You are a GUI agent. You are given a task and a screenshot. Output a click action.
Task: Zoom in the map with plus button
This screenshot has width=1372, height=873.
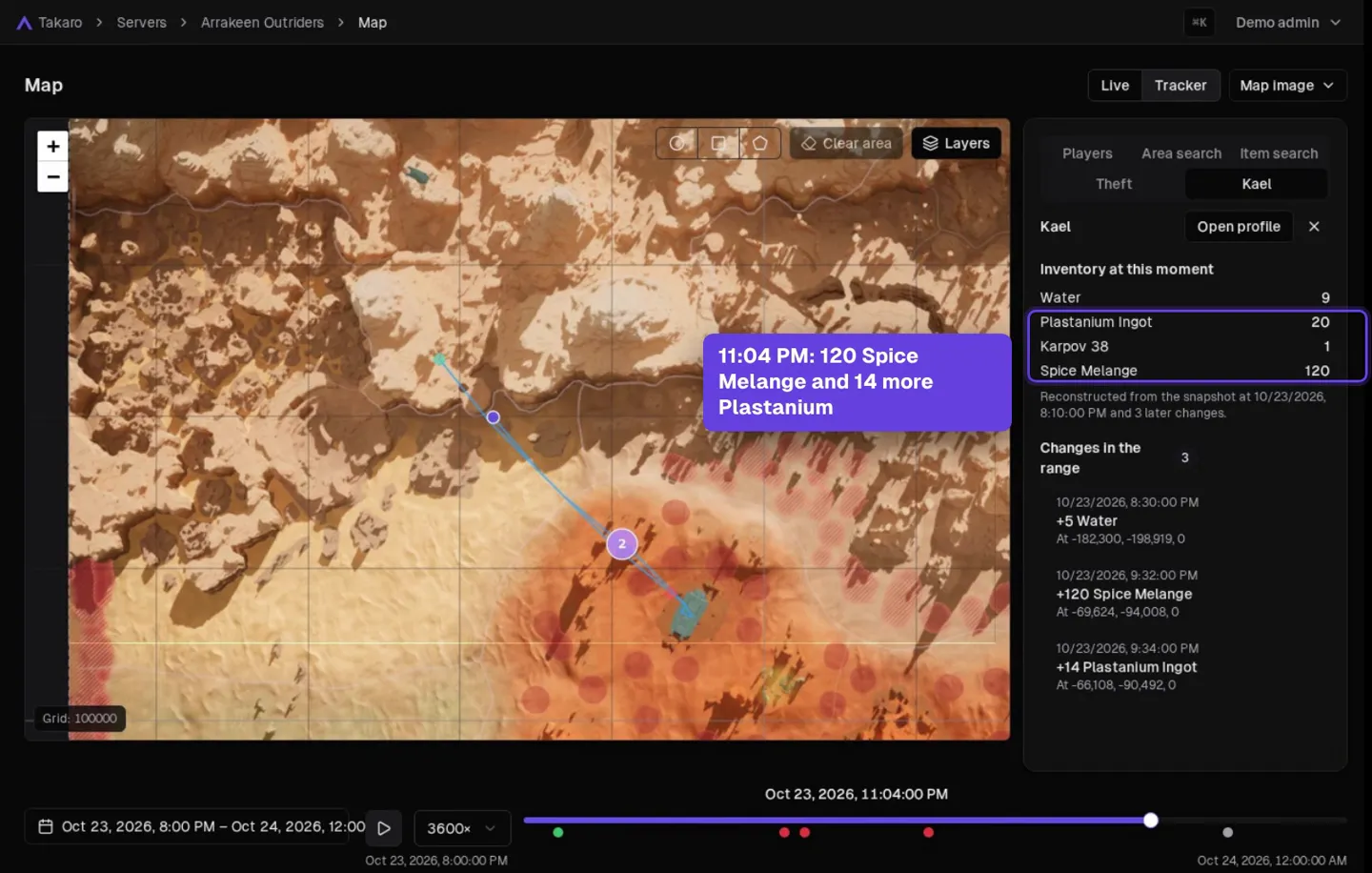pyautogui.click(x=53, y=146)
